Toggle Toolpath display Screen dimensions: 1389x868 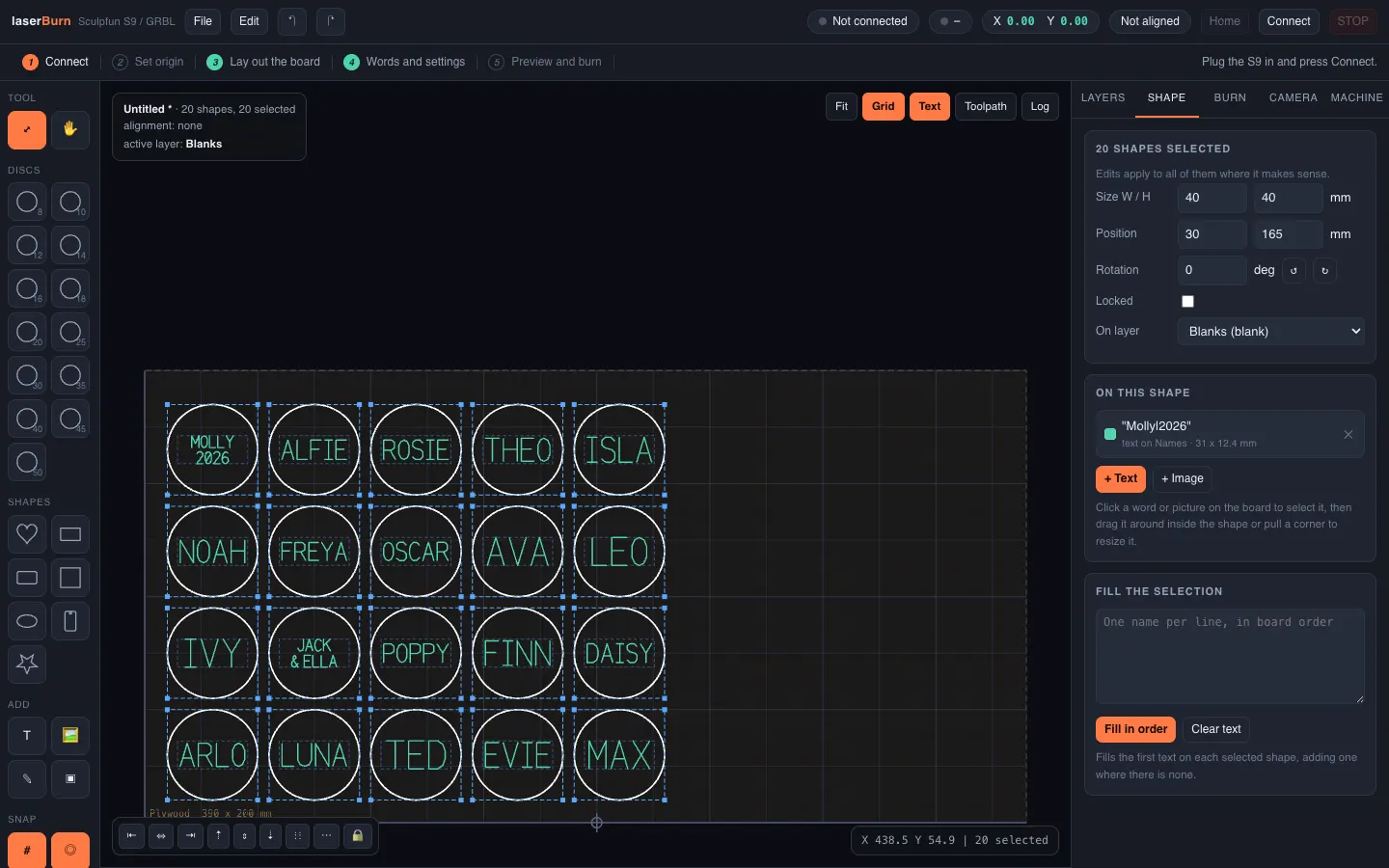coord(986,106)
